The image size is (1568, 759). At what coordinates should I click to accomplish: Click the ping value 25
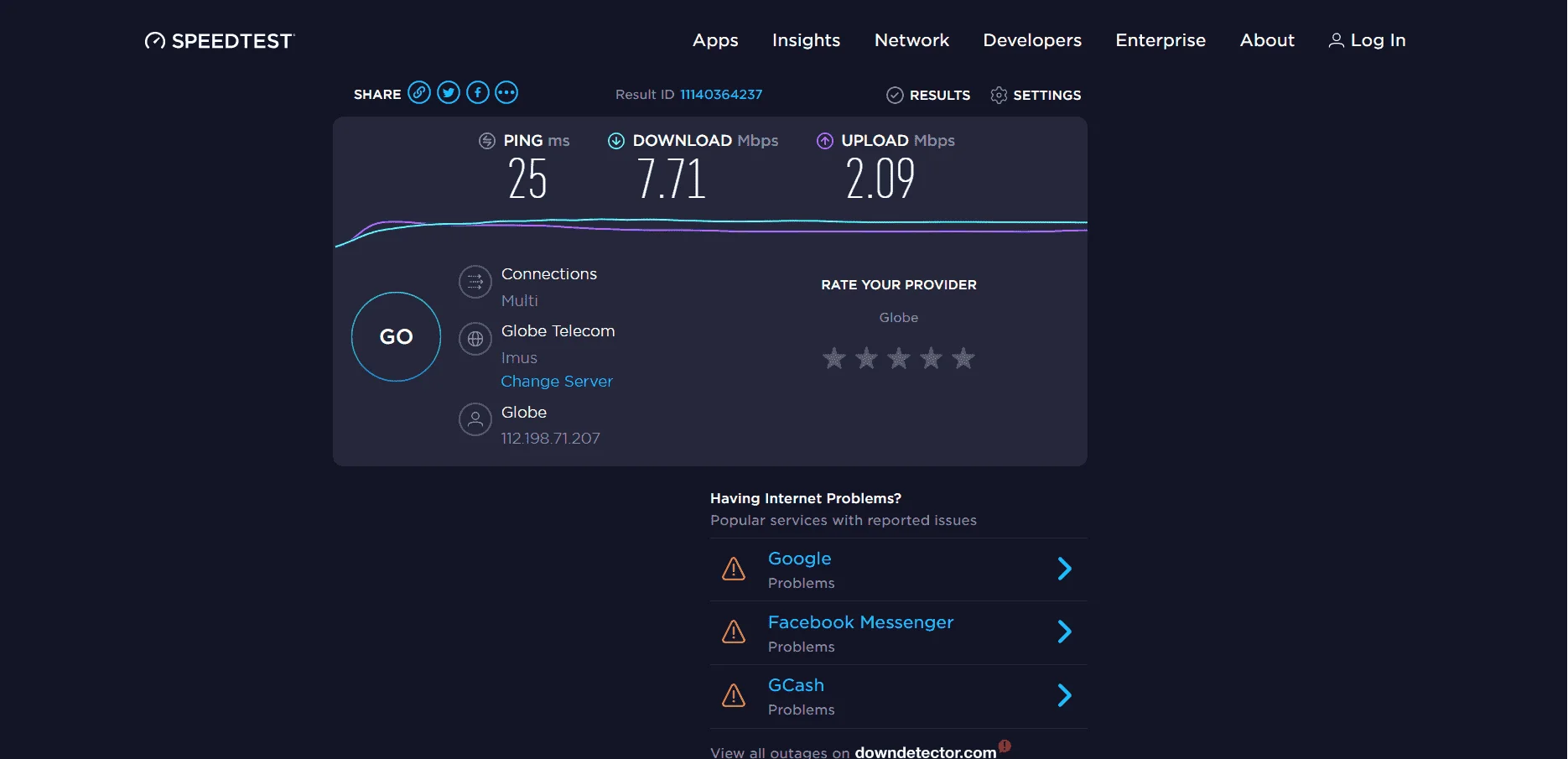(527, 179)
